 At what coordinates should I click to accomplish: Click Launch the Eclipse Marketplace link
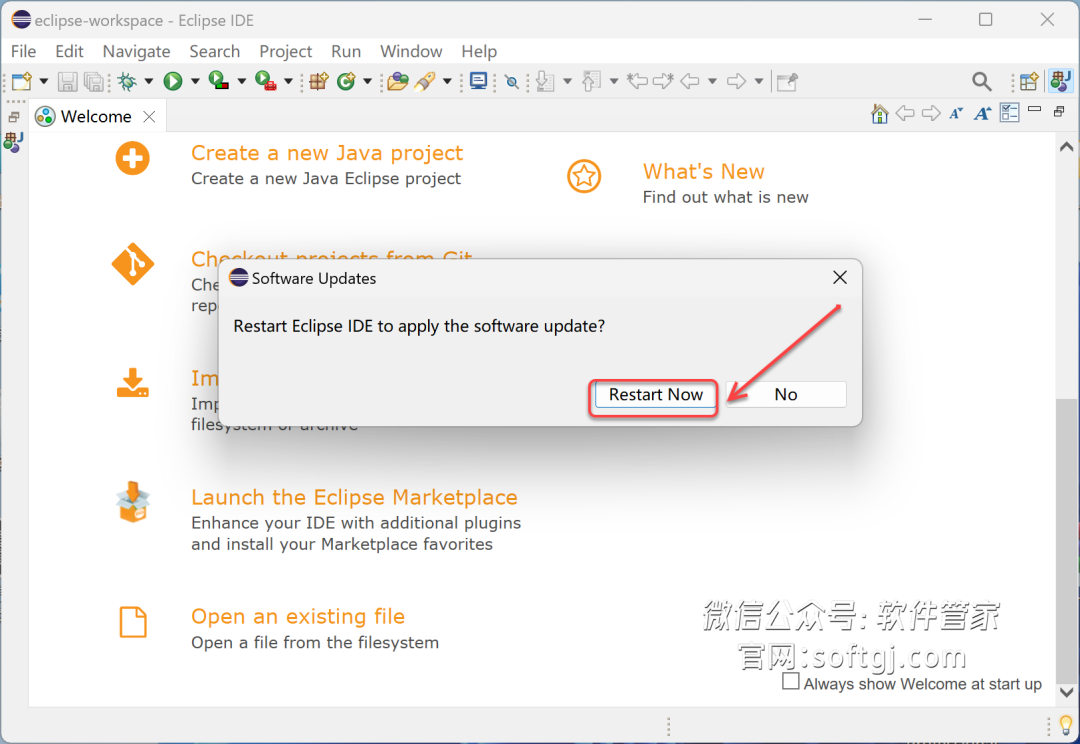click(x=354, y=497)
